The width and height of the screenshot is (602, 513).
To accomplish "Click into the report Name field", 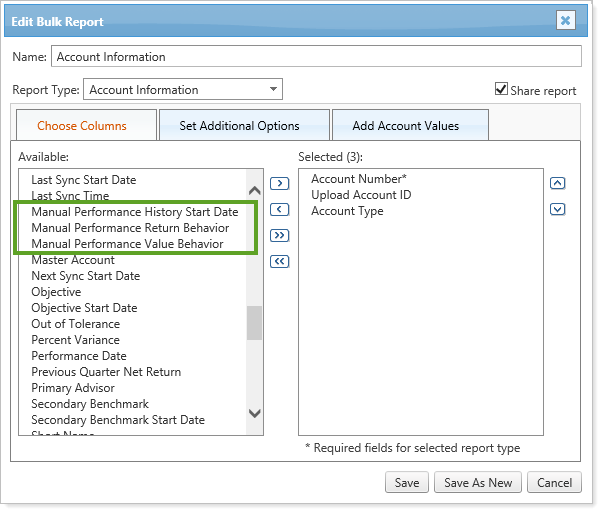I will coord(315,57).
